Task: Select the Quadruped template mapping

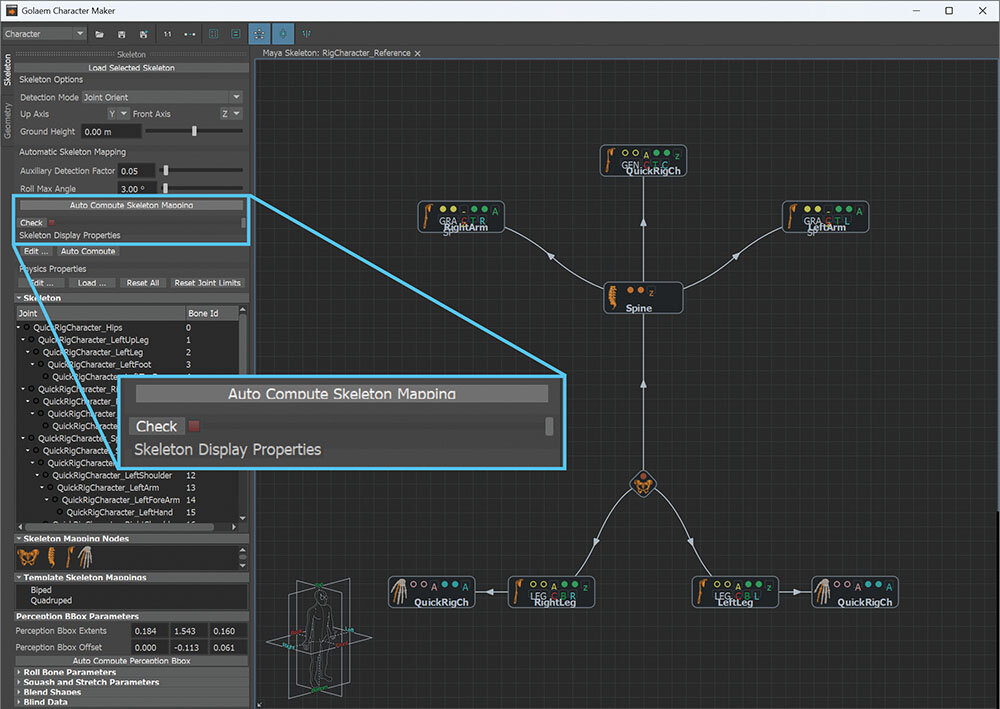Action: (x=51, y=601)
